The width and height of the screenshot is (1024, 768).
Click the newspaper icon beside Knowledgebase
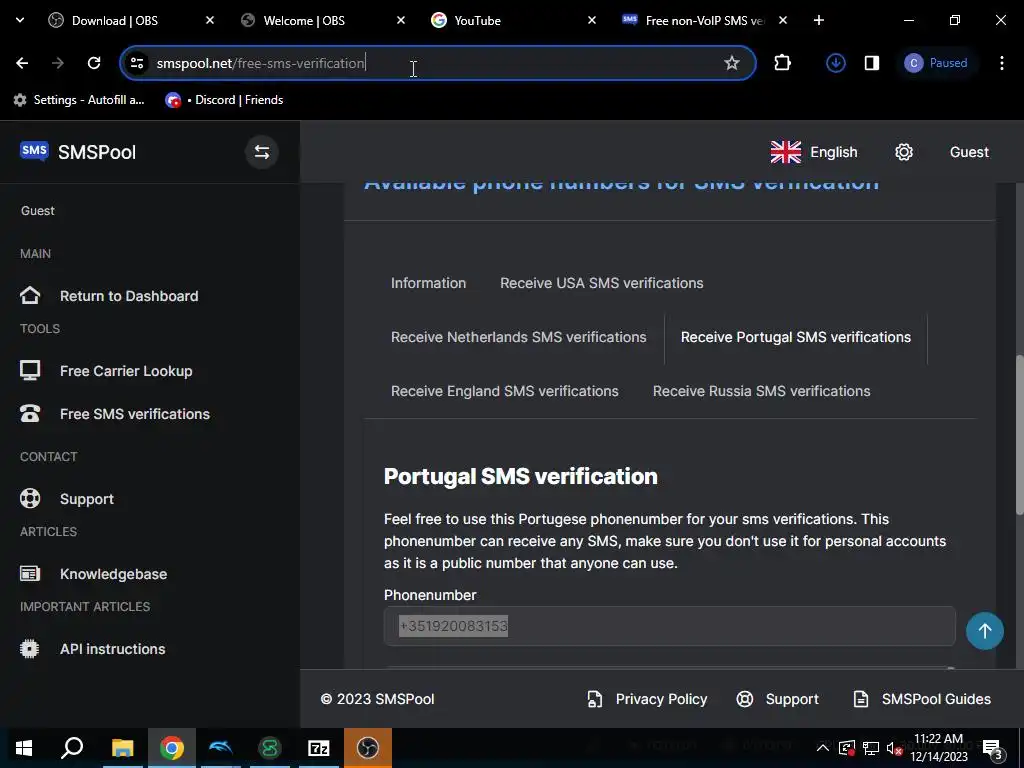pyautogui.click(x=30, y=574)
